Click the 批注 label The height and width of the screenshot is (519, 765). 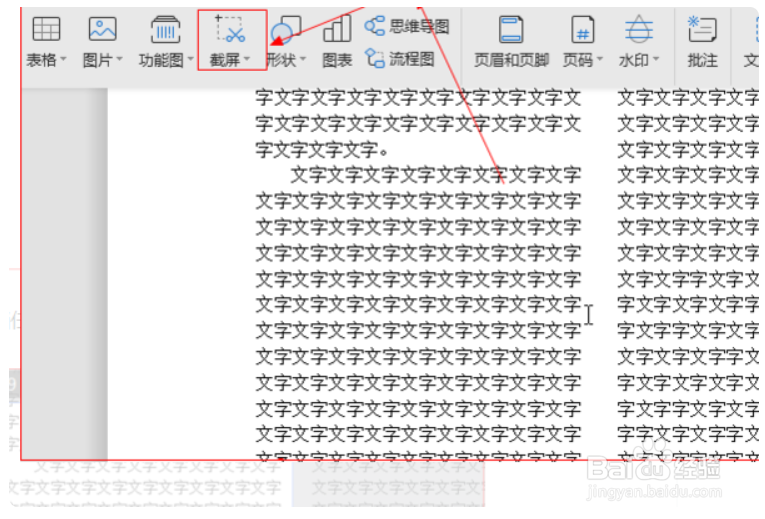703,60
